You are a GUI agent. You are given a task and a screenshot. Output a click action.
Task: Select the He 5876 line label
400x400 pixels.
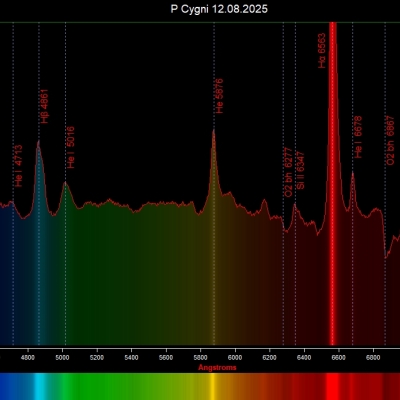[x=219, y=96]
